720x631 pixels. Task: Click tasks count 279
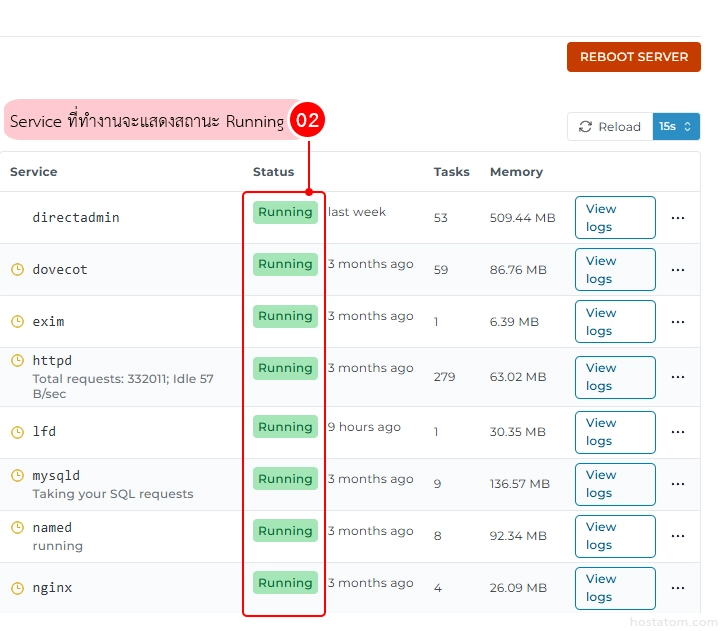tap(444, 377)
